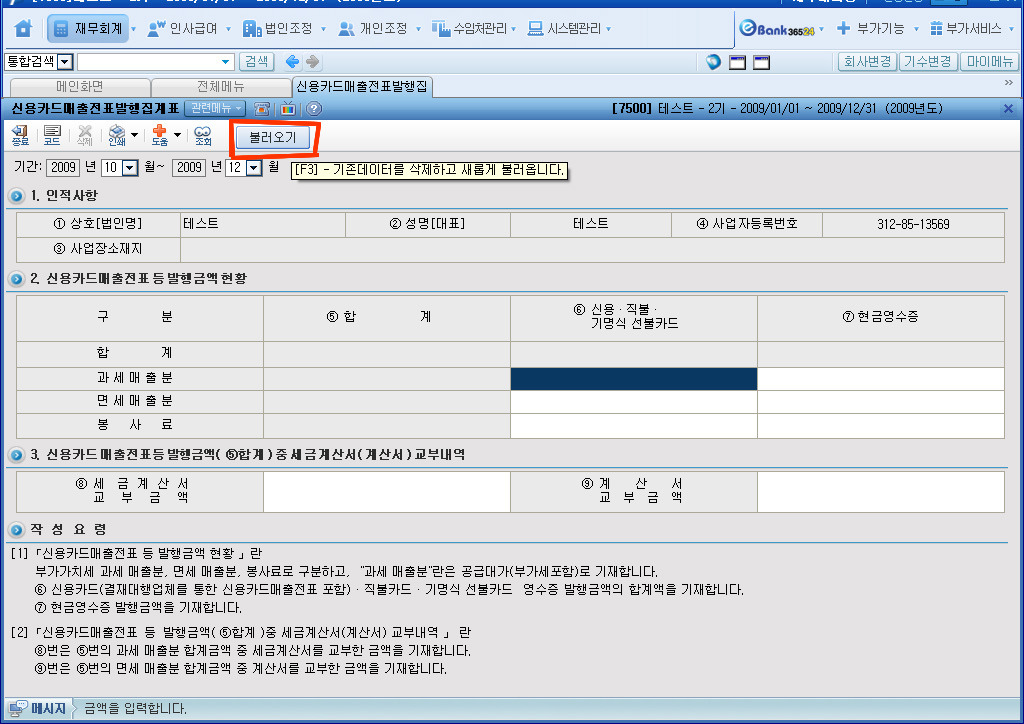This screenshot has width=1024, height=724.
Task: Click the end year field 2009
Action: (x=189, y=168)
